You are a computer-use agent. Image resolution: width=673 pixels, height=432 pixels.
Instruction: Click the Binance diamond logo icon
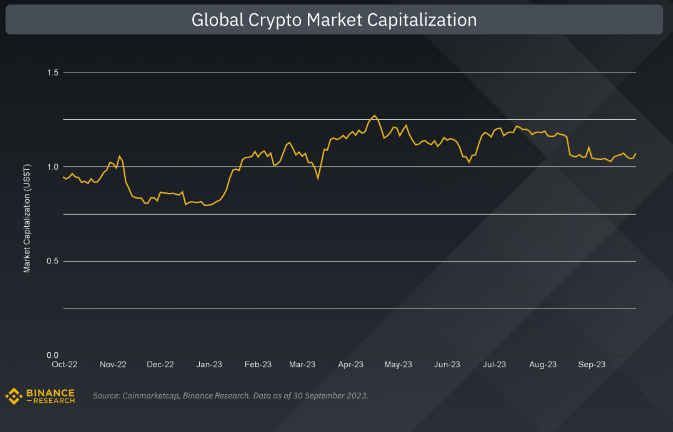click(x=13, y=396)
